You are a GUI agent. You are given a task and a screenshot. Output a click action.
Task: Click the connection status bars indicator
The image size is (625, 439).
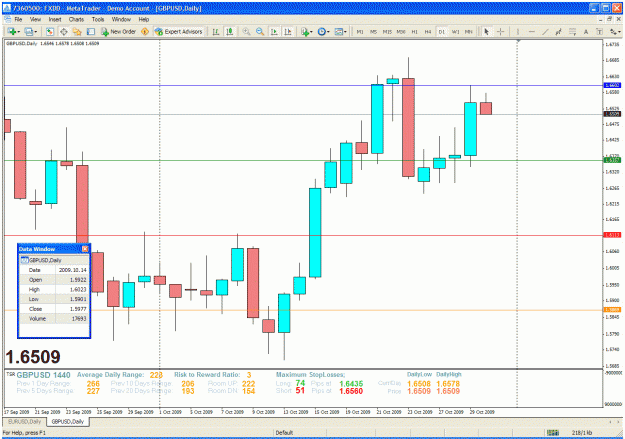[x=552, y=433]
